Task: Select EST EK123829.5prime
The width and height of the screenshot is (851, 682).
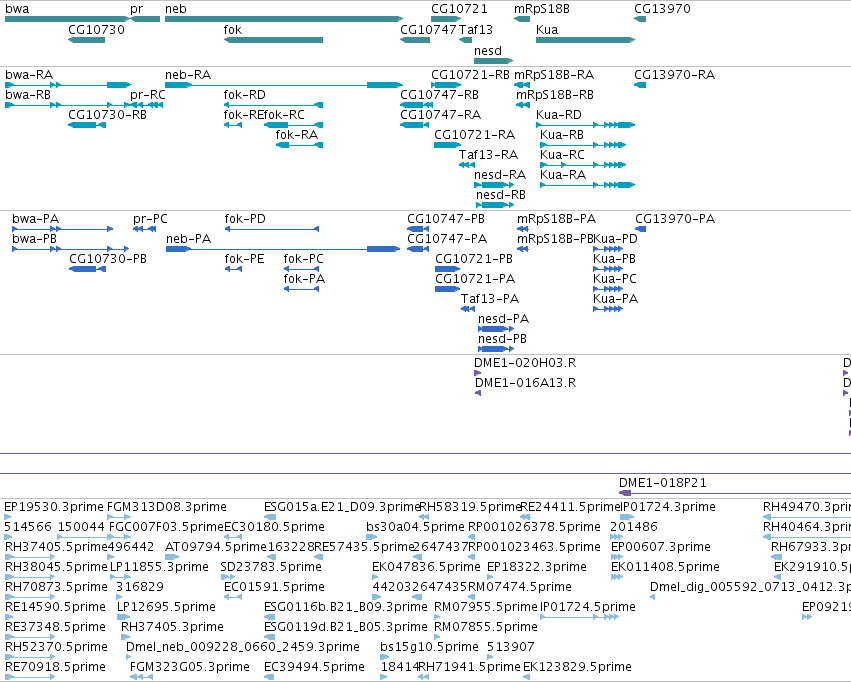Action: [577, 667]
